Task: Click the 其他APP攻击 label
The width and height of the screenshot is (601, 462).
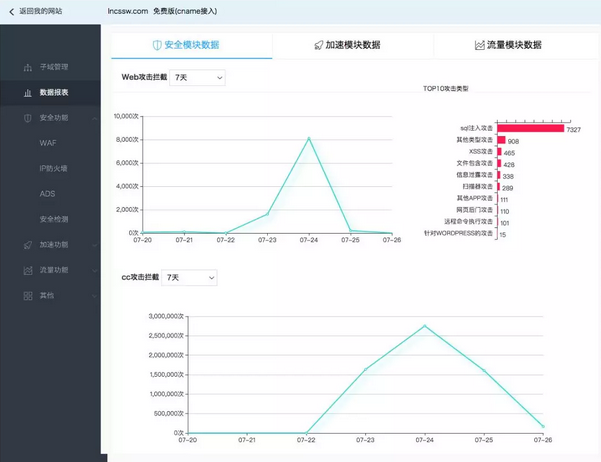Action: pyautogui.click(x=475, y=198)
